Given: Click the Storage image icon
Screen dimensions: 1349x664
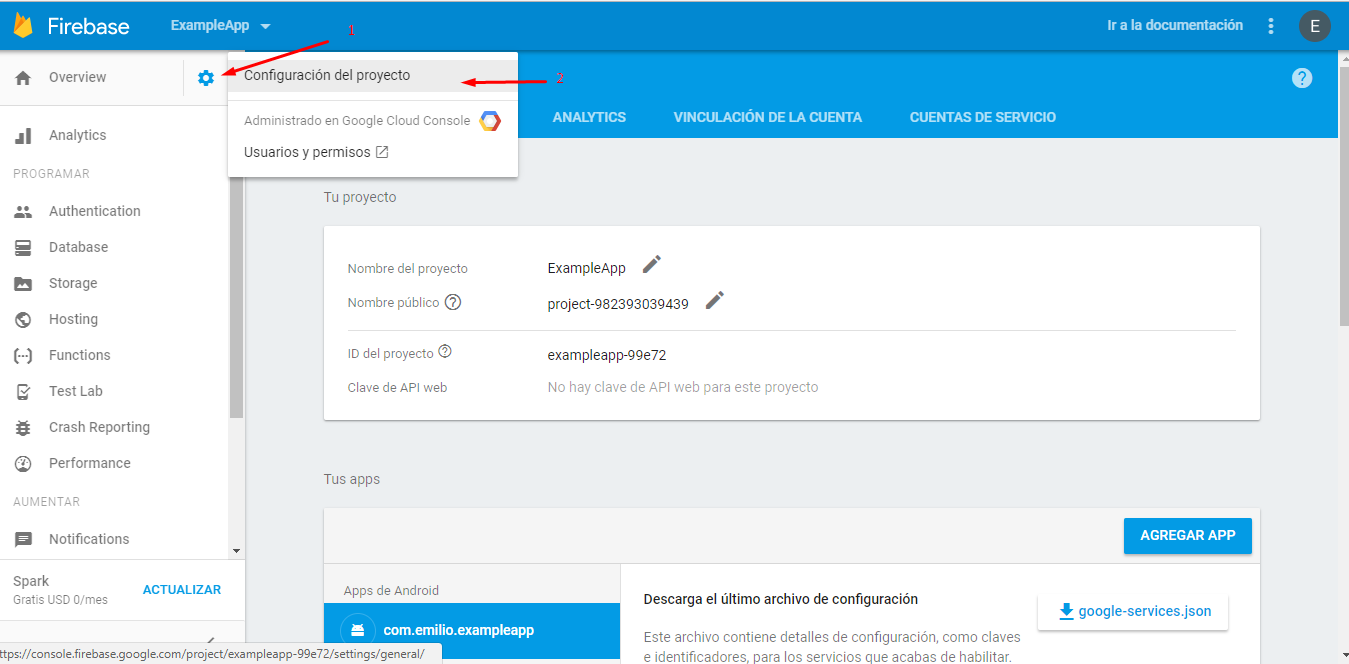Looking at the screenshot, I should click(23, 283).
